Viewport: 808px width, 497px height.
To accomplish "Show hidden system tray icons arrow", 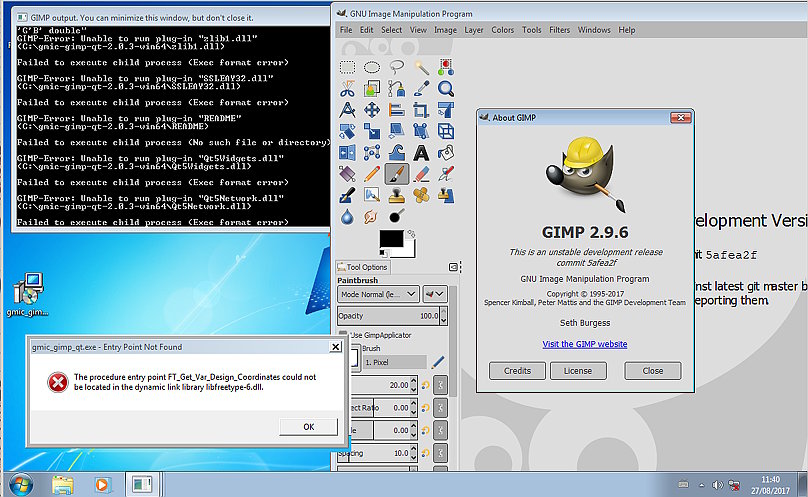I will click(x=701, y=485).
